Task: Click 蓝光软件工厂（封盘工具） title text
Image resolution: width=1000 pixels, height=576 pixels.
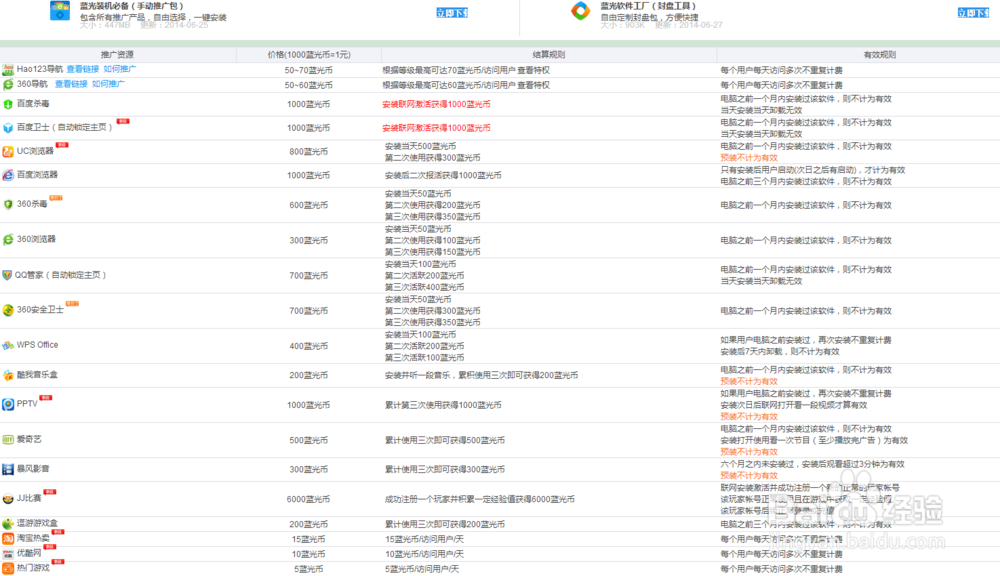Action: click(648, 6)
